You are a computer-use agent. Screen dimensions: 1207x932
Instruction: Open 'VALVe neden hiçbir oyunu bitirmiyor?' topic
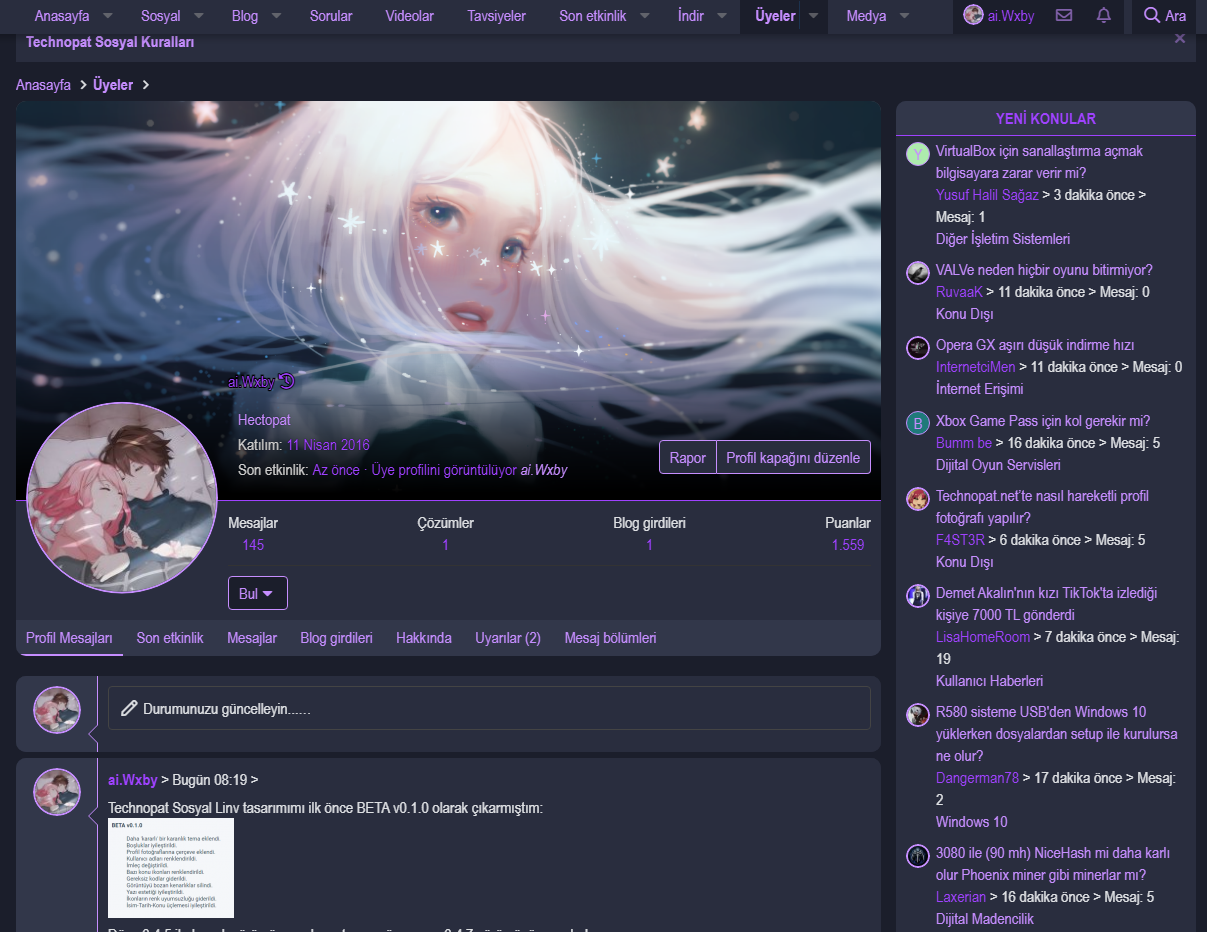[1044, 270]
